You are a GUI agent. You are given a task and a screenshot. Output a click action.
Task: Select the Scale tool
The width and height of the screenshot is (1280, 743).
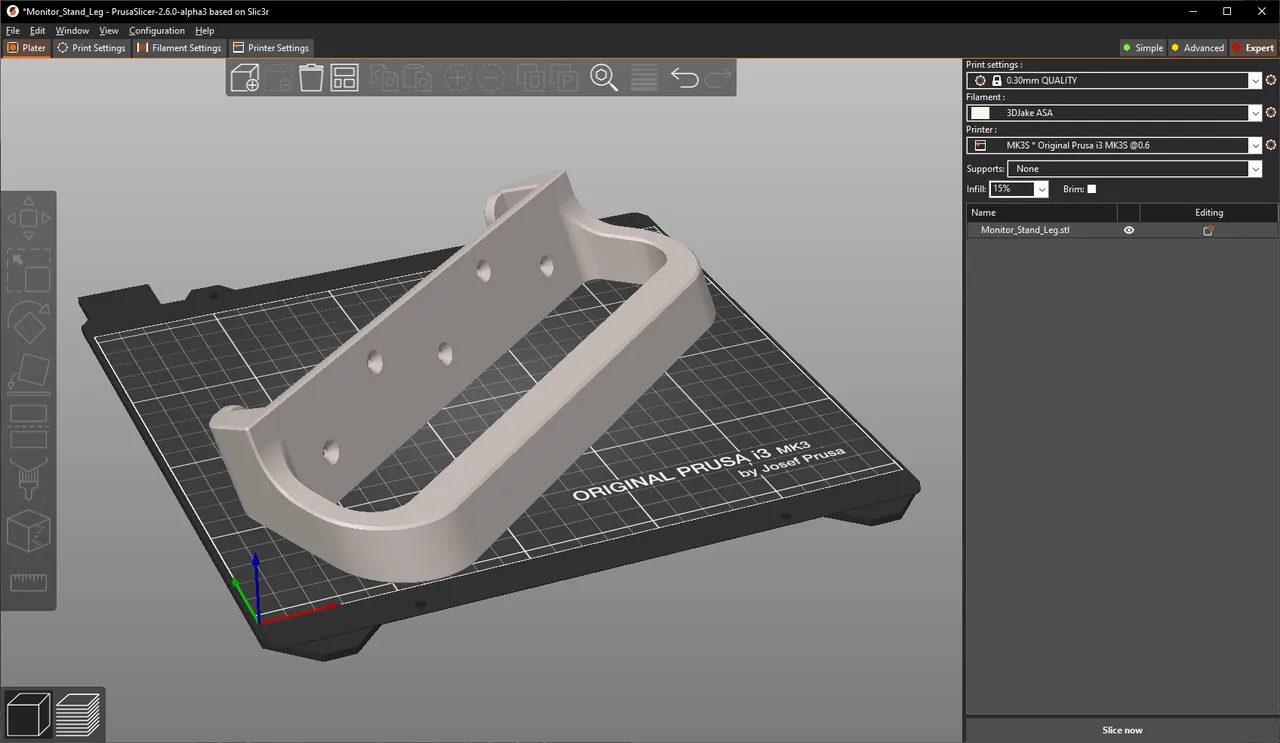(x=29, y=272)
